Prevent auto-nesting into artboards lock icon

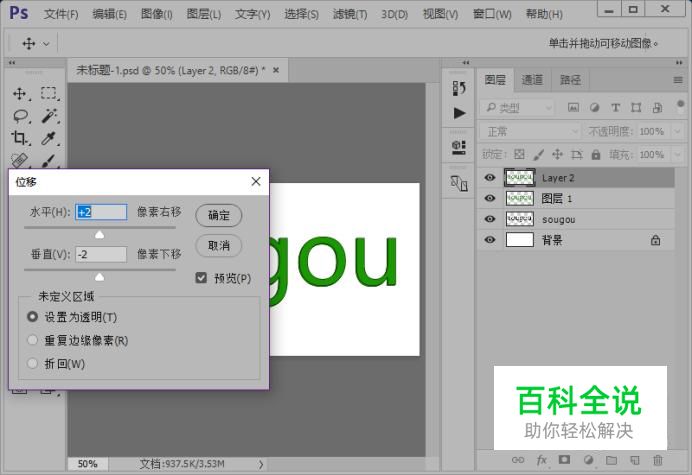pos(576,154)
